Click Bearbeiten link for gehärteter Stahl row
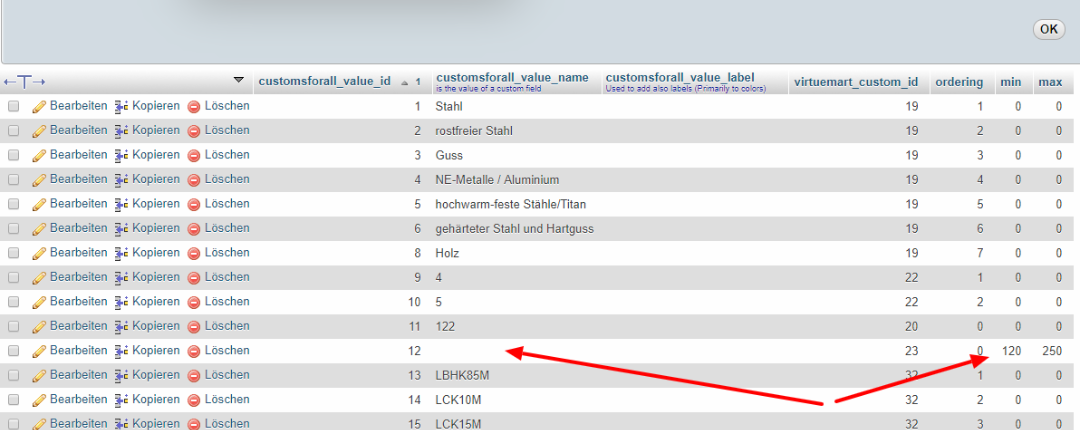 (78, 228)
